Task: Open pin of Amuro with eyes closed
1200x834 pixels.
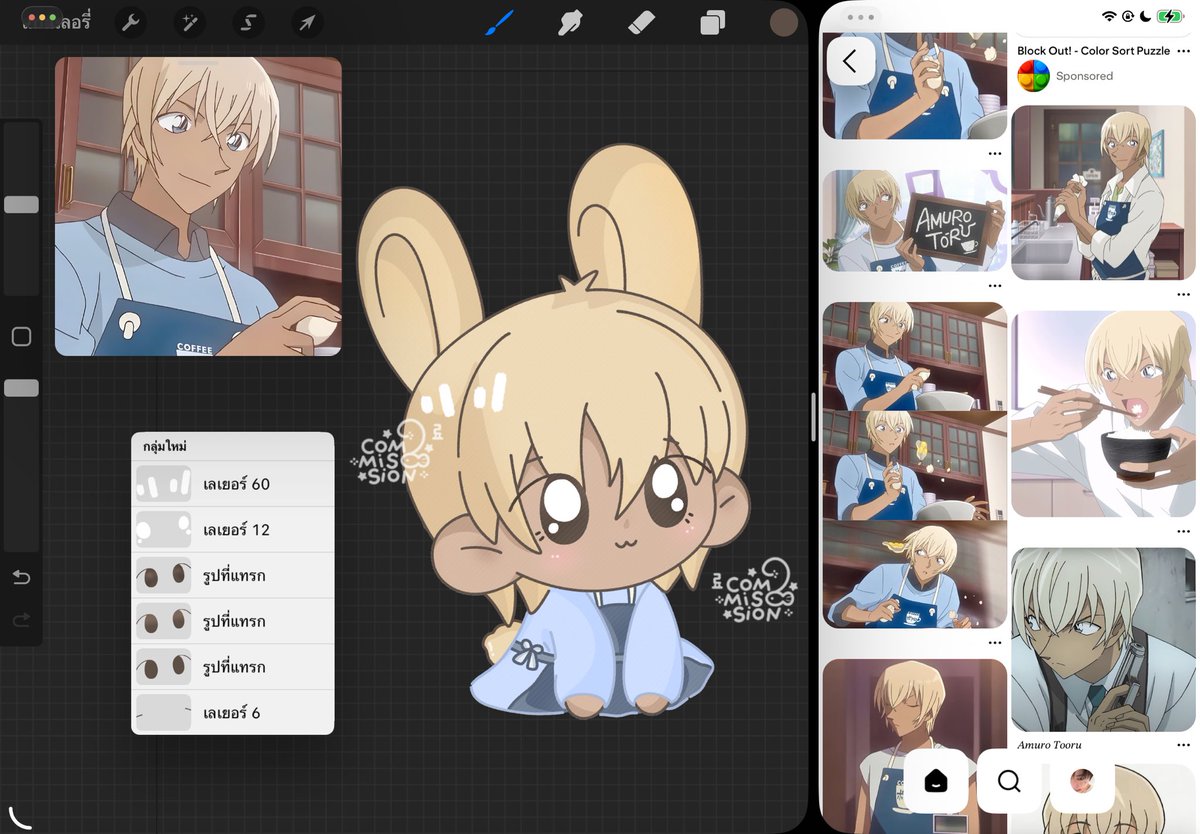Action: (x=915, y=746)
